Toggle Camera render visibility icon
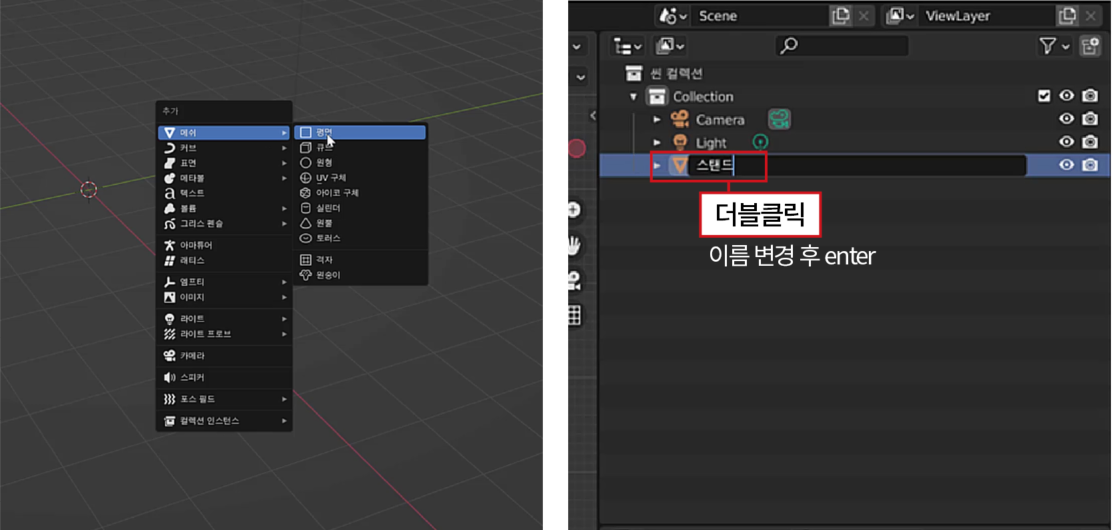 (1089, 119)
